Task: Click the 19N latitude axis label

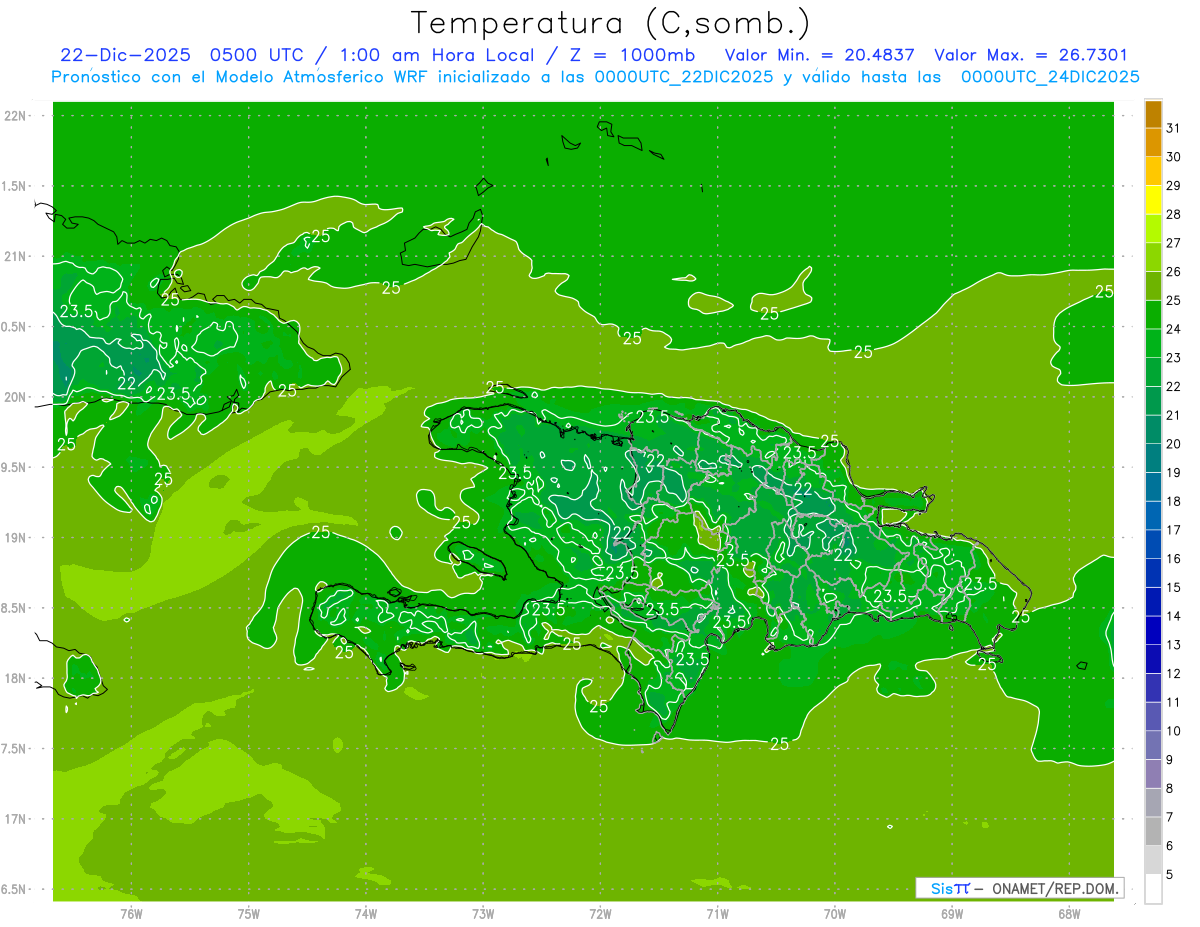Action: (15, 537)
